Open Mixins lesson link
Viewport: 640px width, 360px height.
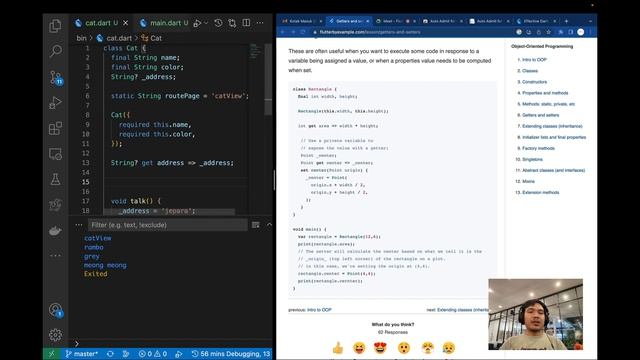[528, 181]
